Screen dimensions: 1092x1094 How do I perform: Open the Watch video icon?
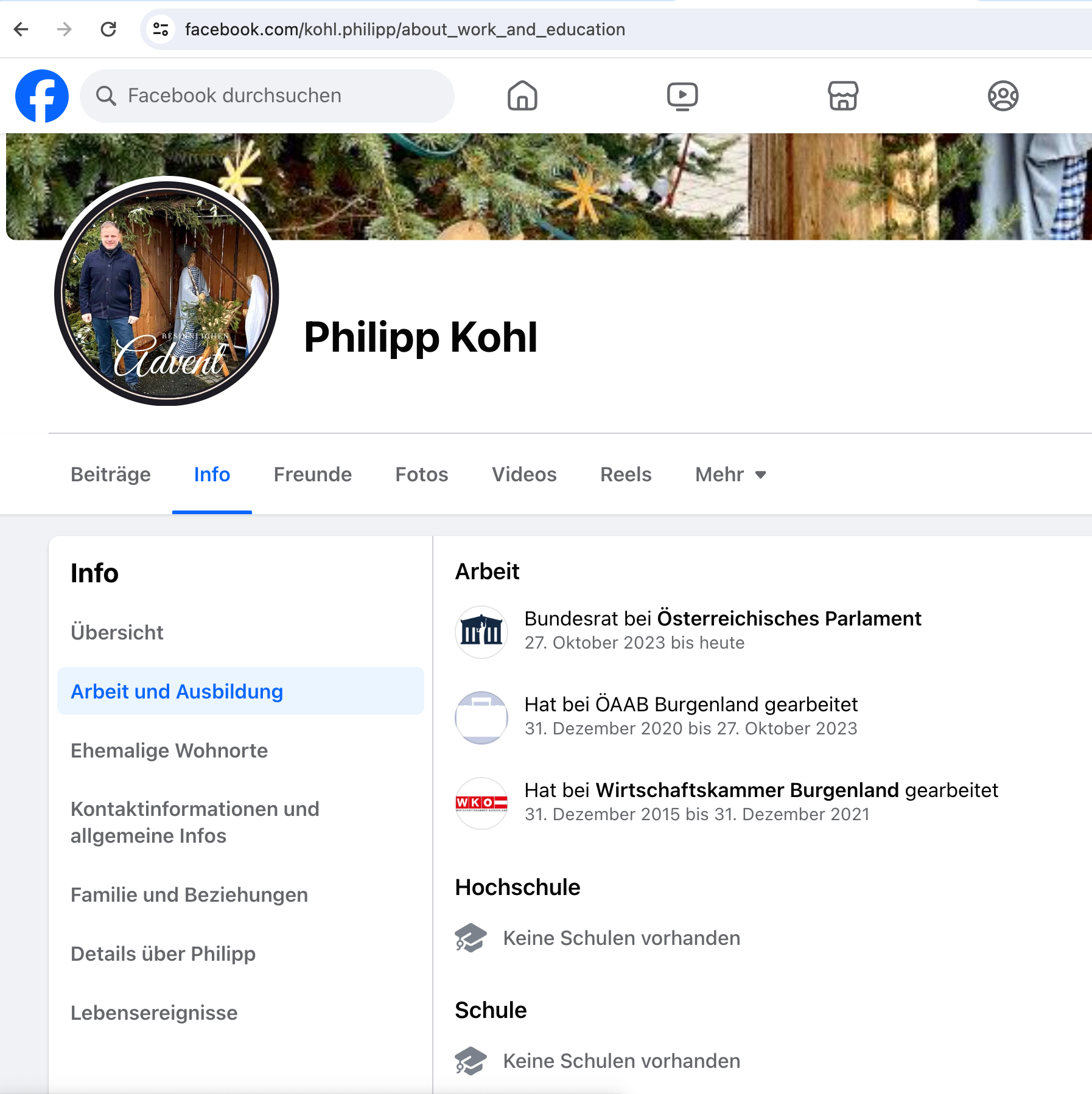click(682, 96)
